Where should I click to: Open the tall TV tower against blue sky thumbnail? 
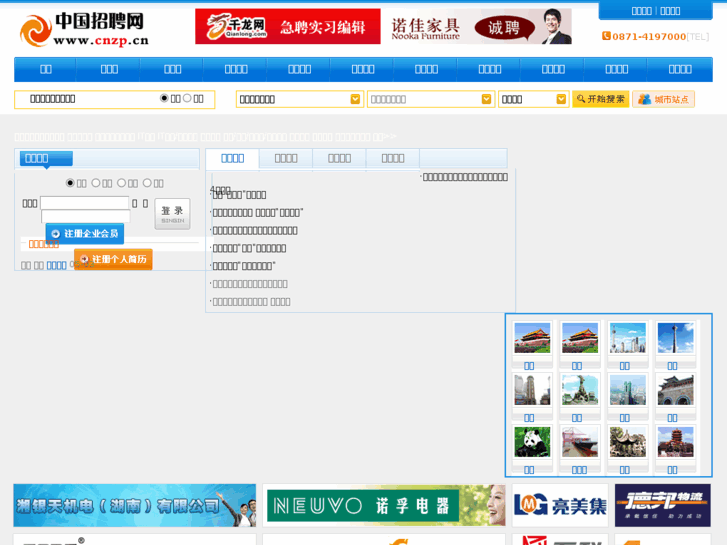point(676,338)
